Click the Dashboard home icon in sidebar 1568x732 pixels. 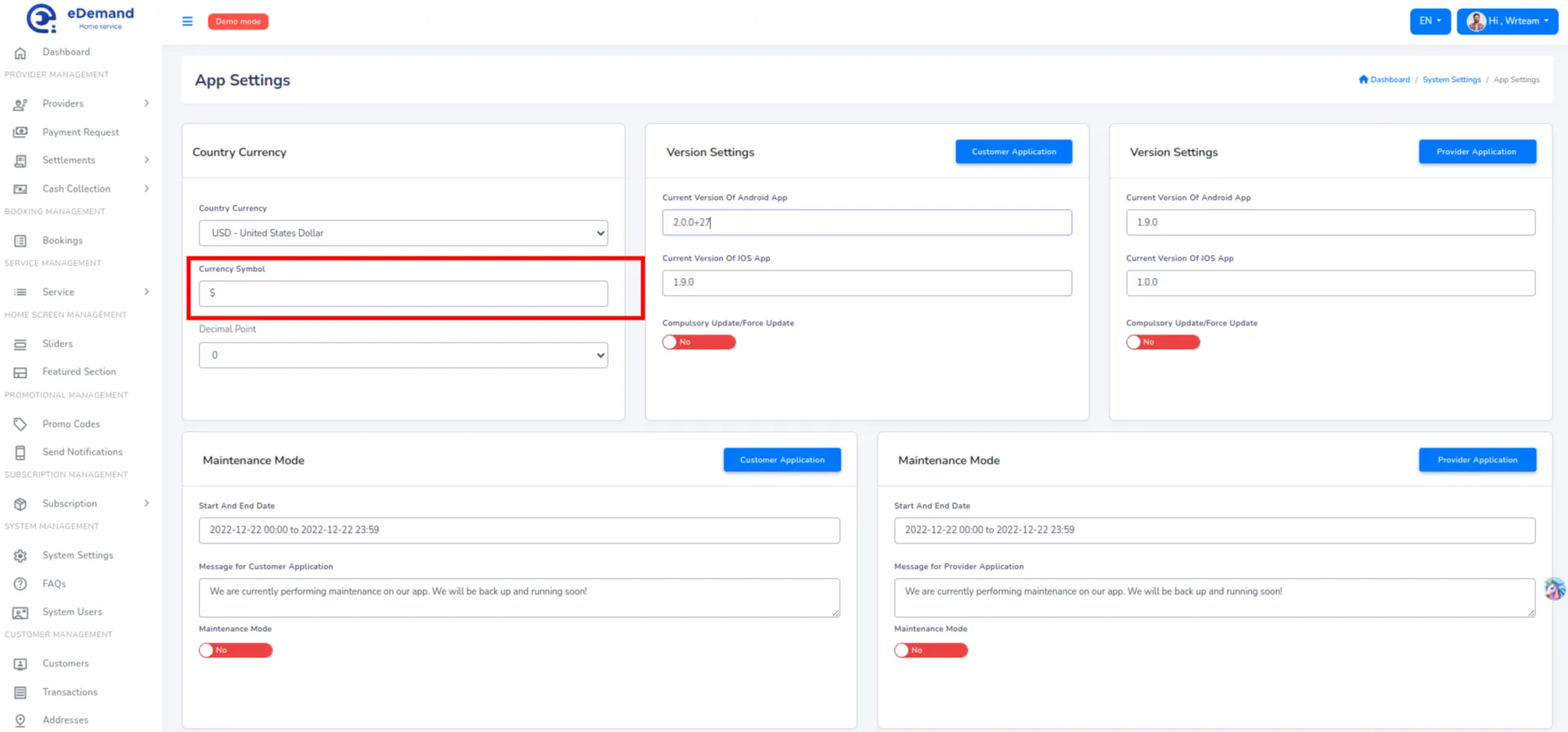tap(21, 53)
